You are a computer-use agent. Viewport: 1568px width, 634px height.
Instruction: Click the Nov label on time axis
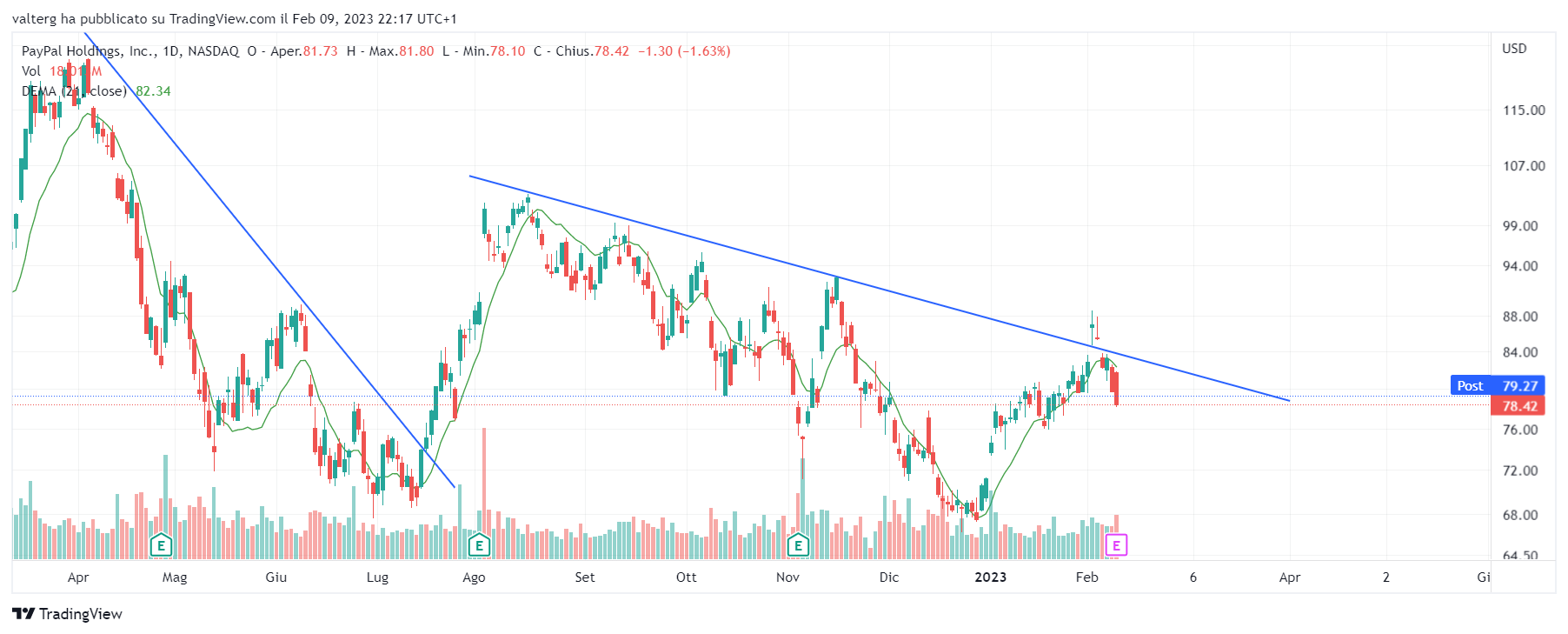click(787, 577)
